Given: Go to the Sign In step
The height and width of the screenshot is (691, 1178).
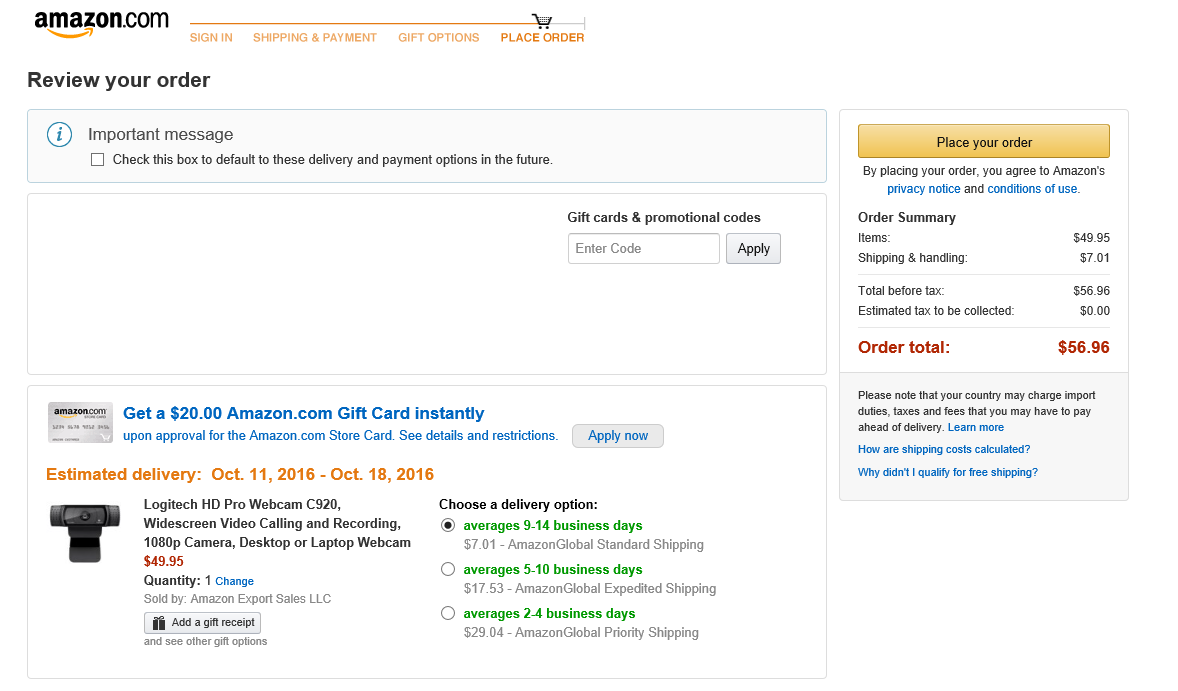Looking at the screenshot, I should (x=211, y=38).
